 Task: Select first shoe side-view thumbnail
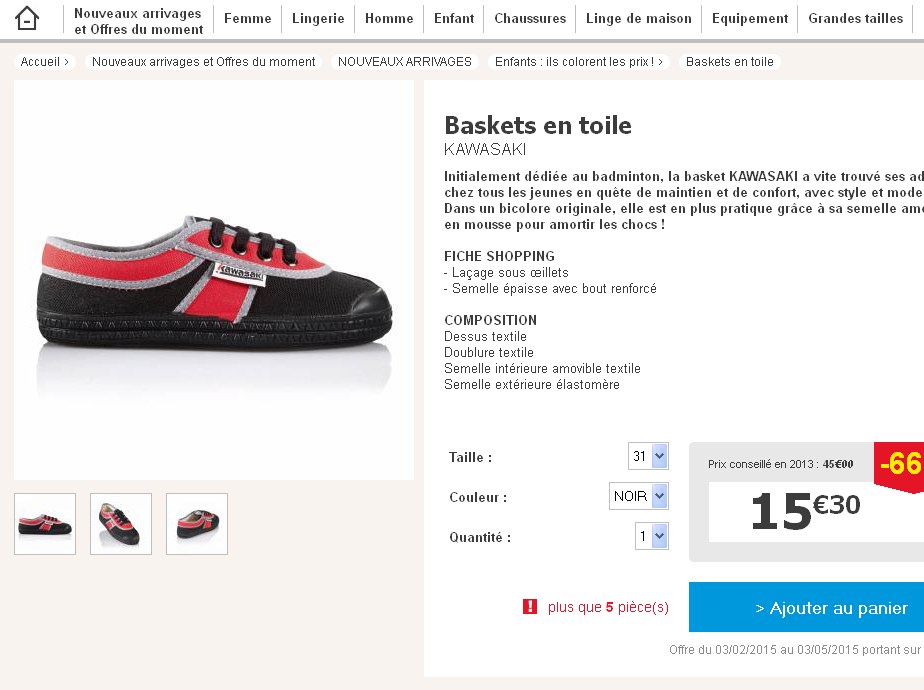click(45, 524)
